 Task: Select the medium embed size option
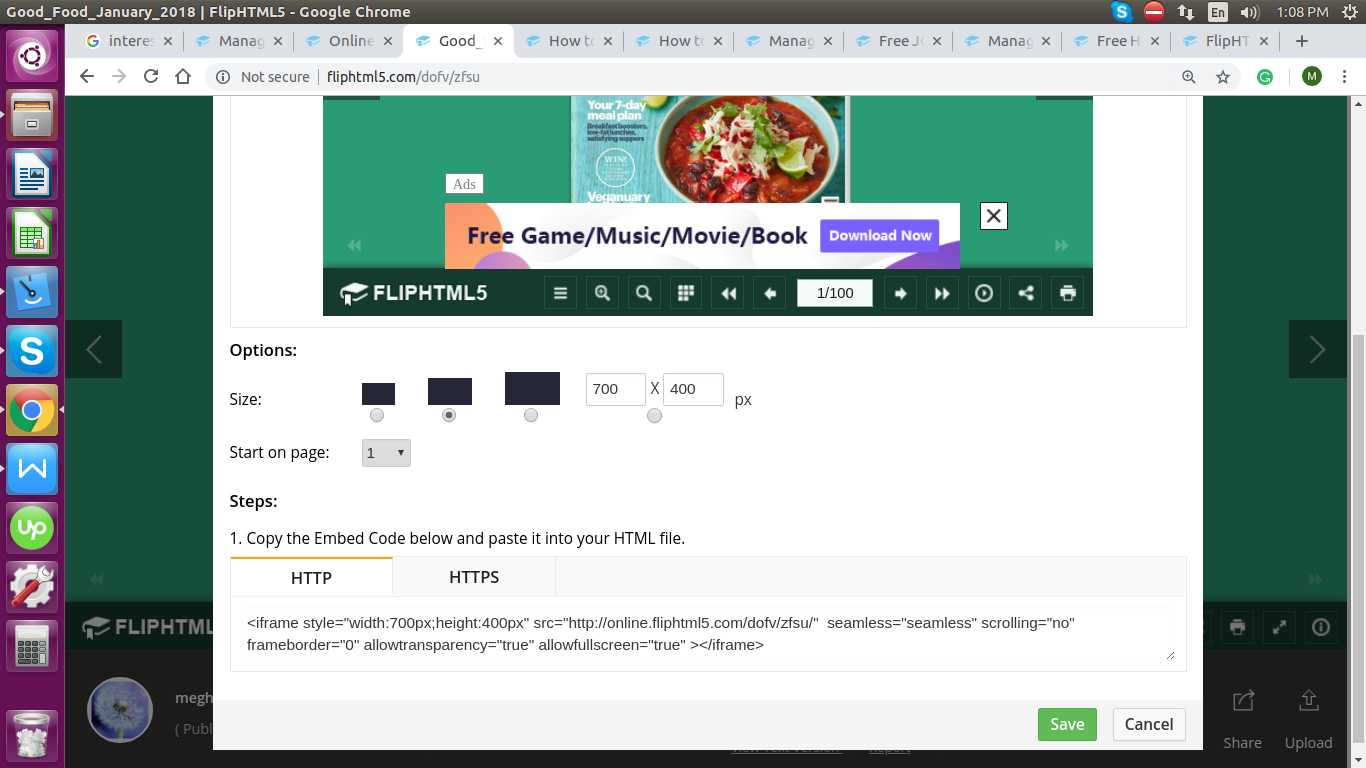click(x=449, y=415)
